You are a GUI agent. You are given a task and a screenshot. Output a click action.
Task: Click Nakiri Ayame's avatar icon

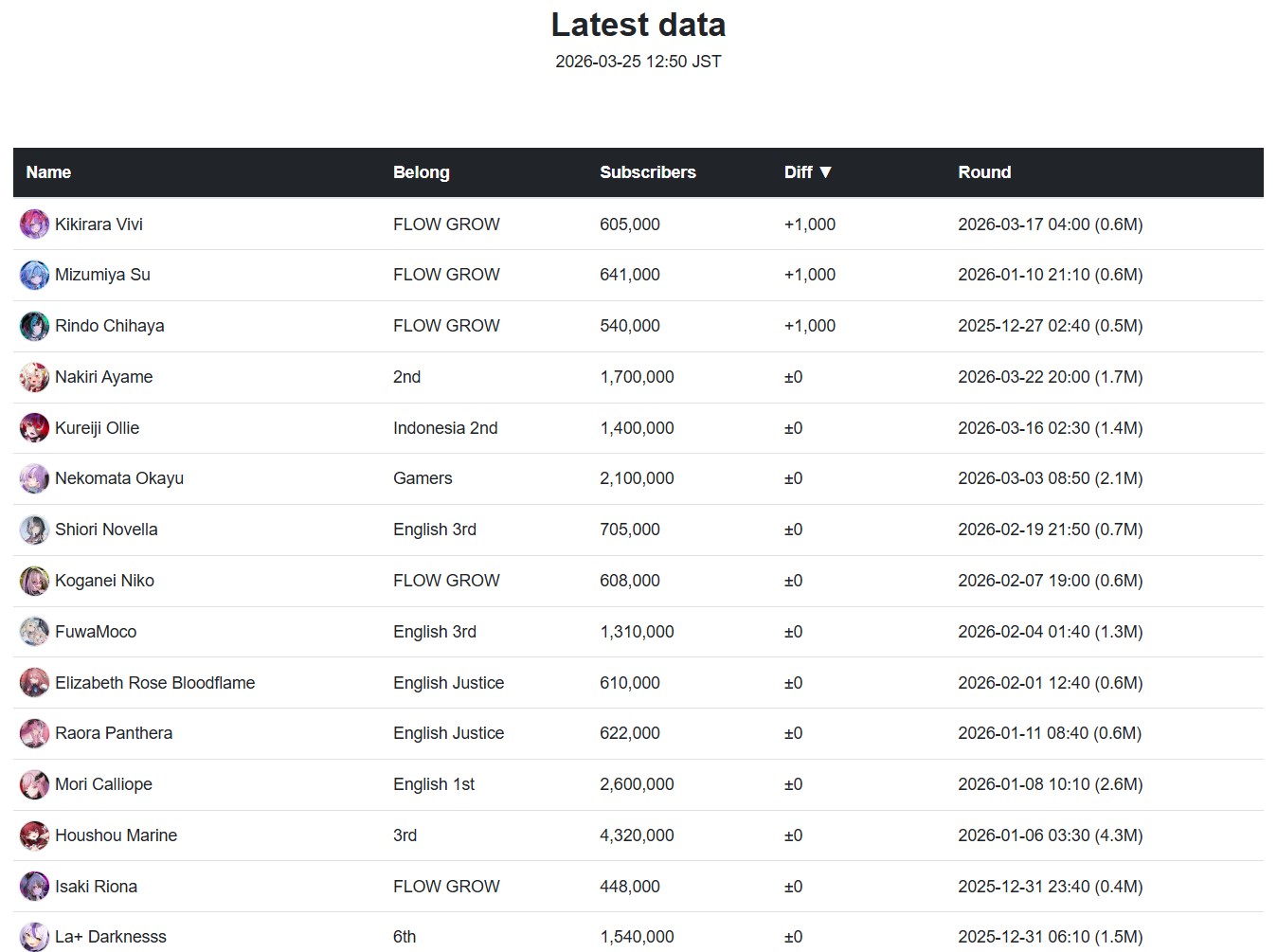34,377
